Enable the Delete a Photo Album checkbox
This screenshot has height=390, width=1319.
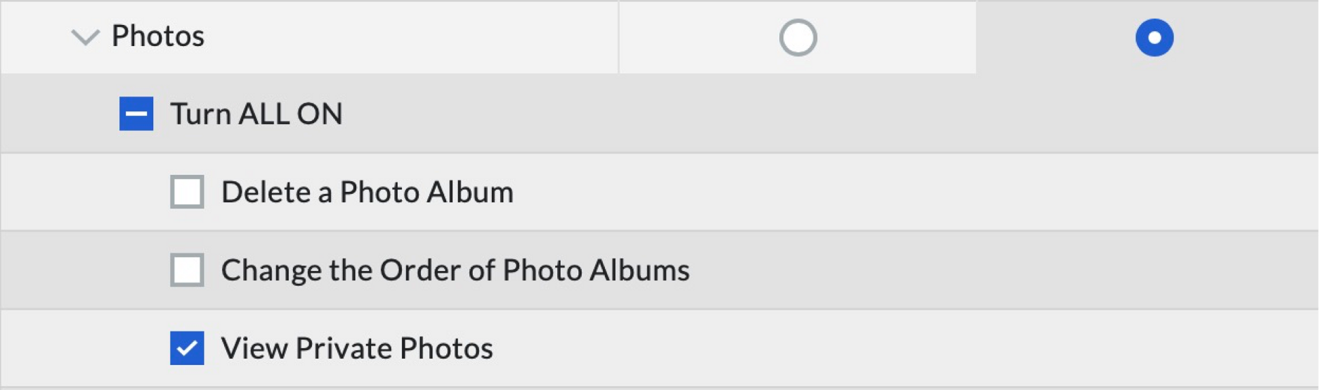pyautogui.click(x=187, y=192)
